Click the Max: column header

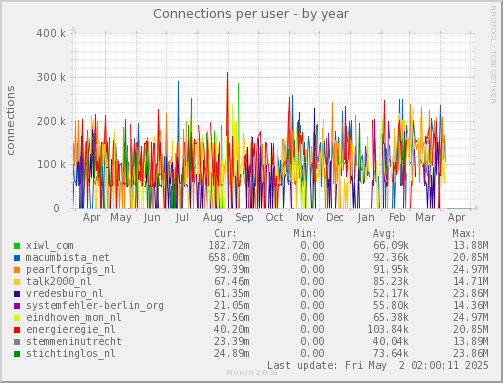pyautogui.click(x=464, y=233)
